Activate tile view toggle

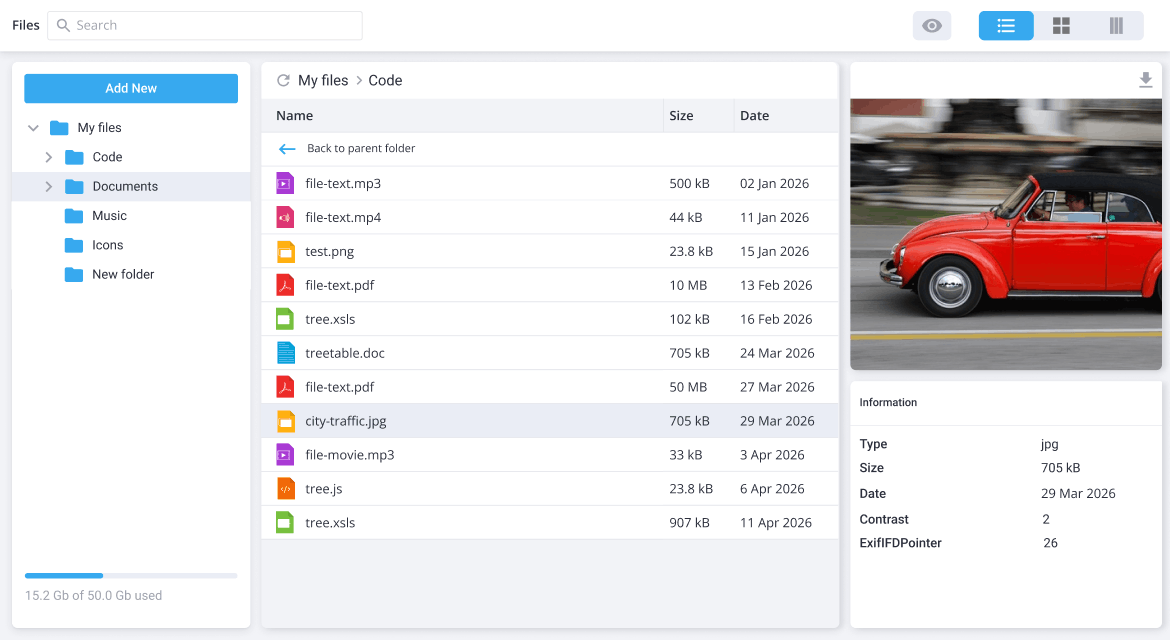1061,25
